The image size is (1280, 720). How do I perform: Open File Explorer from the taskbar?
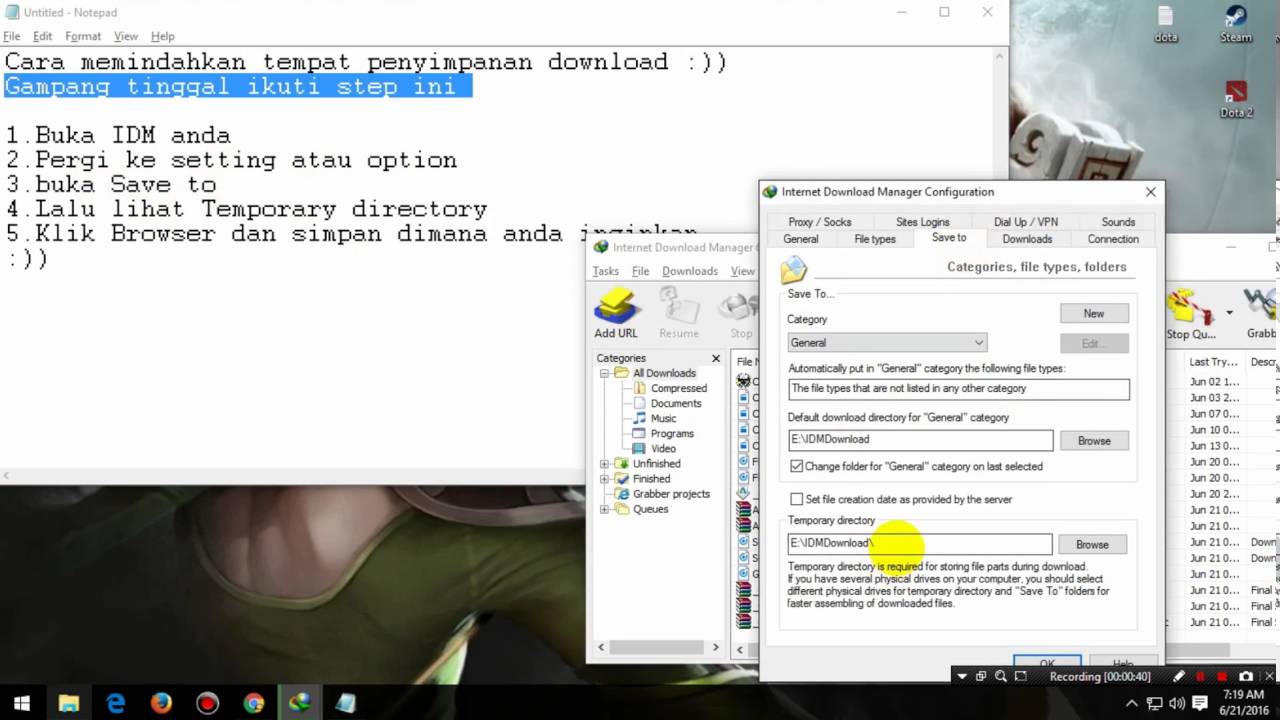68,703
